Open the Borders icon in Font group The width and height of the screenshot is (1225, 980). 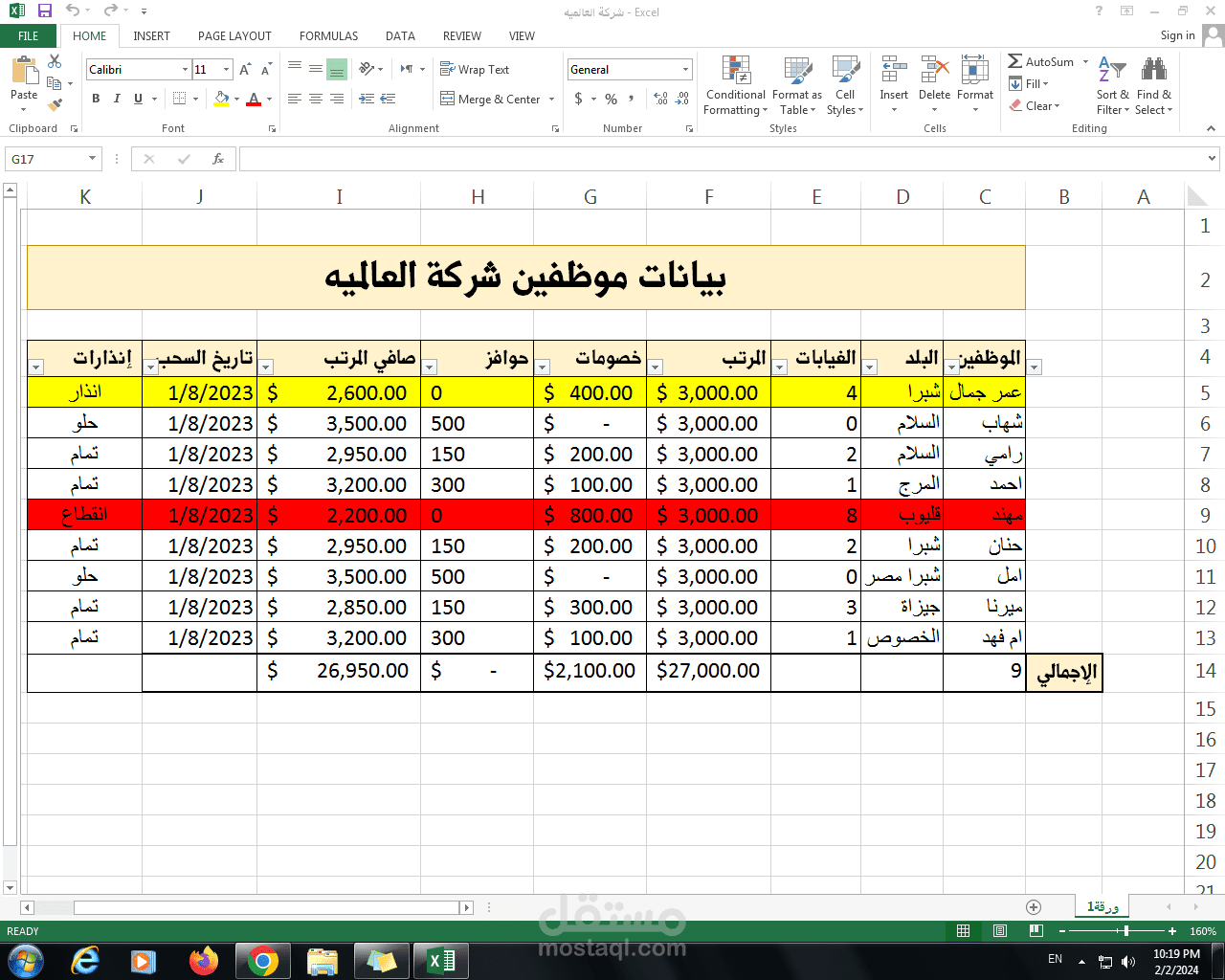point(179,99)
